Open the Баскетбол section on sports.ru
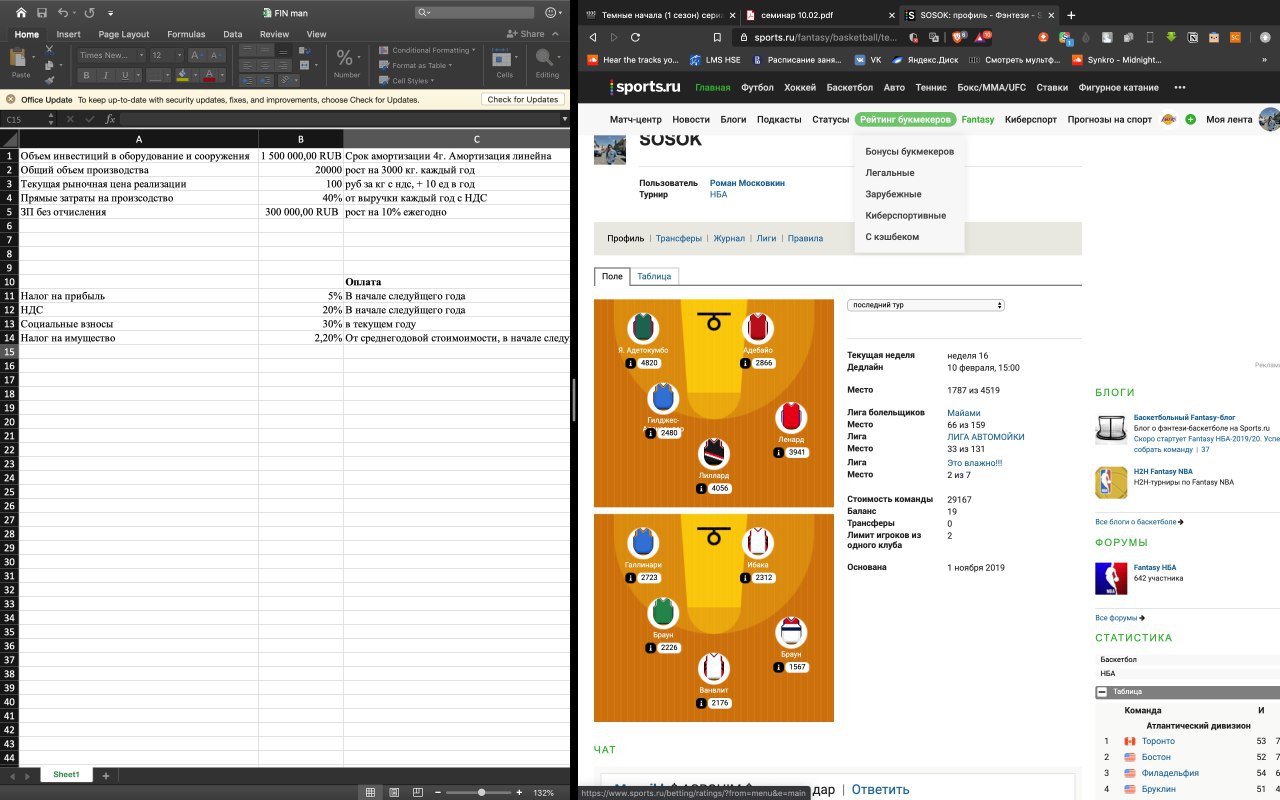 tap(849, 87)
